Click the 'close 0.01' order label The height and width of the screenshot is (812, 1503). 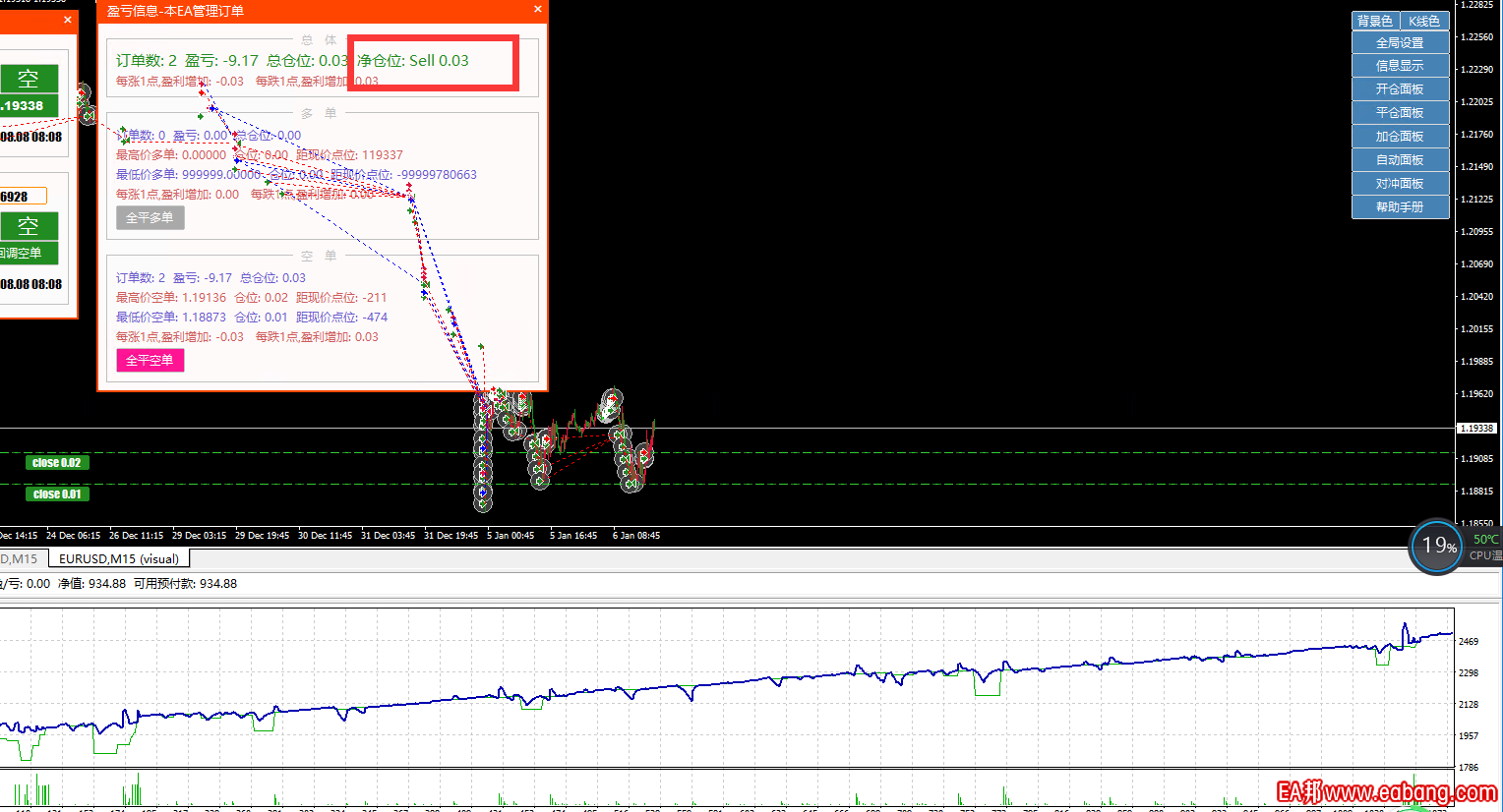57,494
